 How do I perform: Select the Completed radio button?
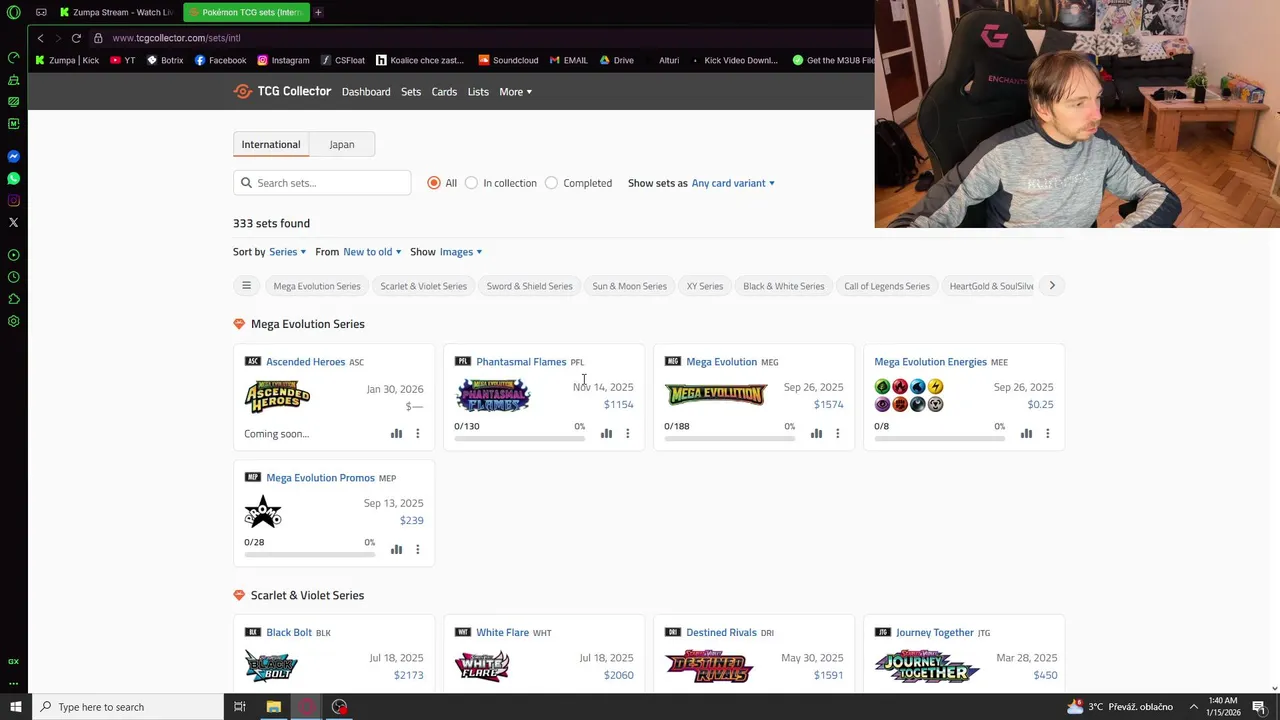click(552, 183)
